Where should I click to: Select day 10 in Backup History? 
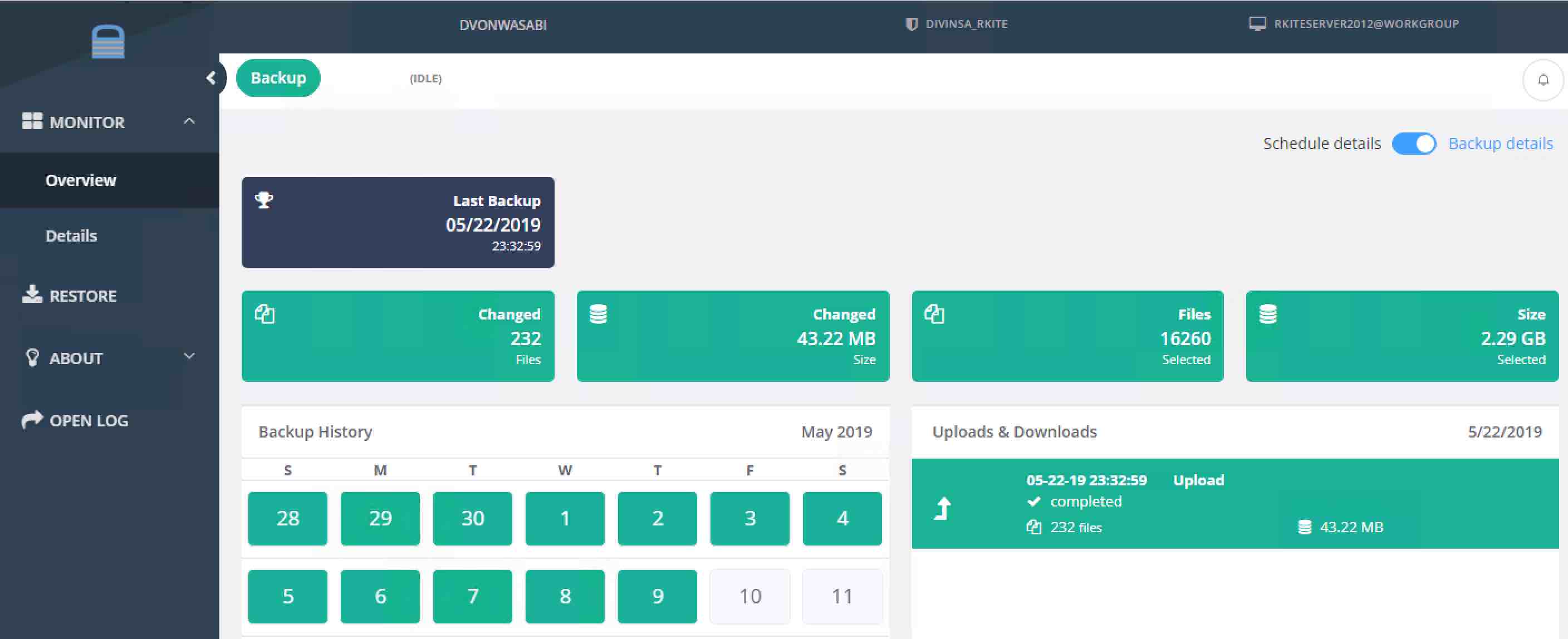pos(750,596)
